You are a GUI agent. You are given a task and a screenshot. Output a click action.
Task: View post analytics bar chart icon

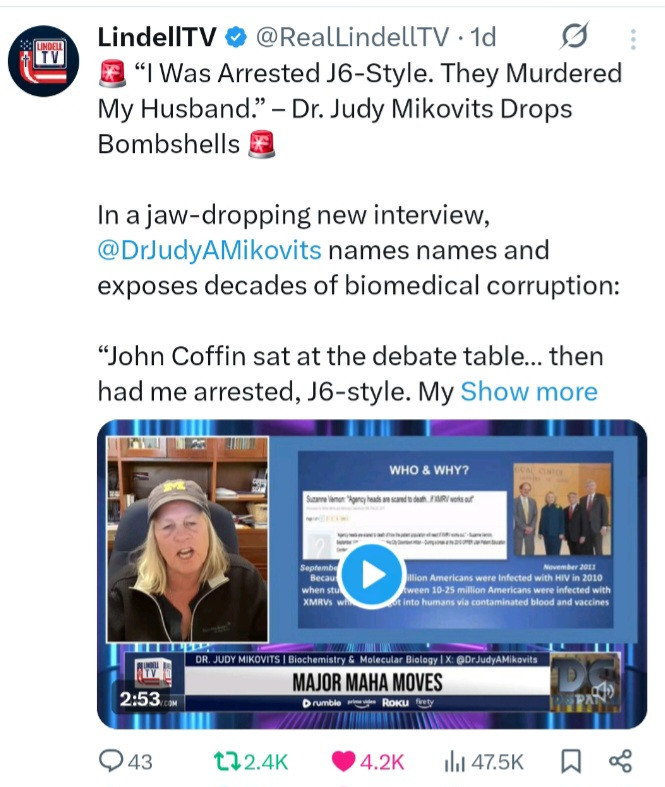(455, 762)
